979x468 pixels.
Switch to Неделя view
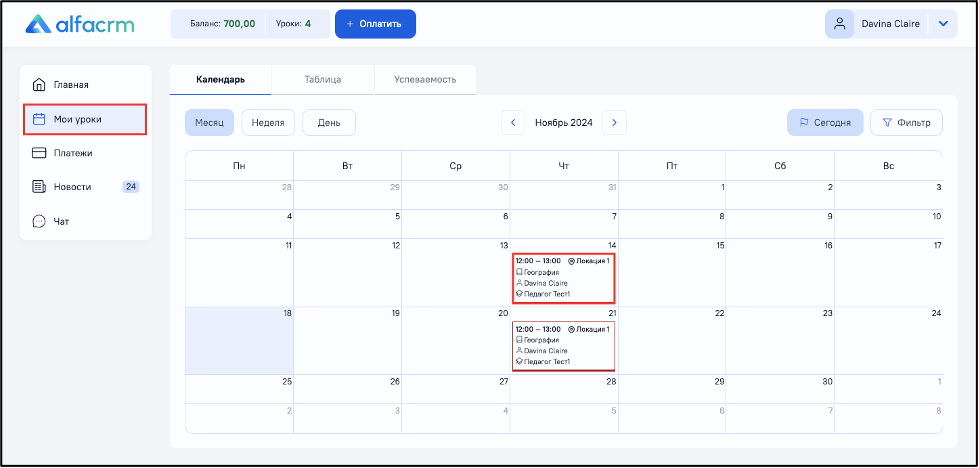point(268,122)
